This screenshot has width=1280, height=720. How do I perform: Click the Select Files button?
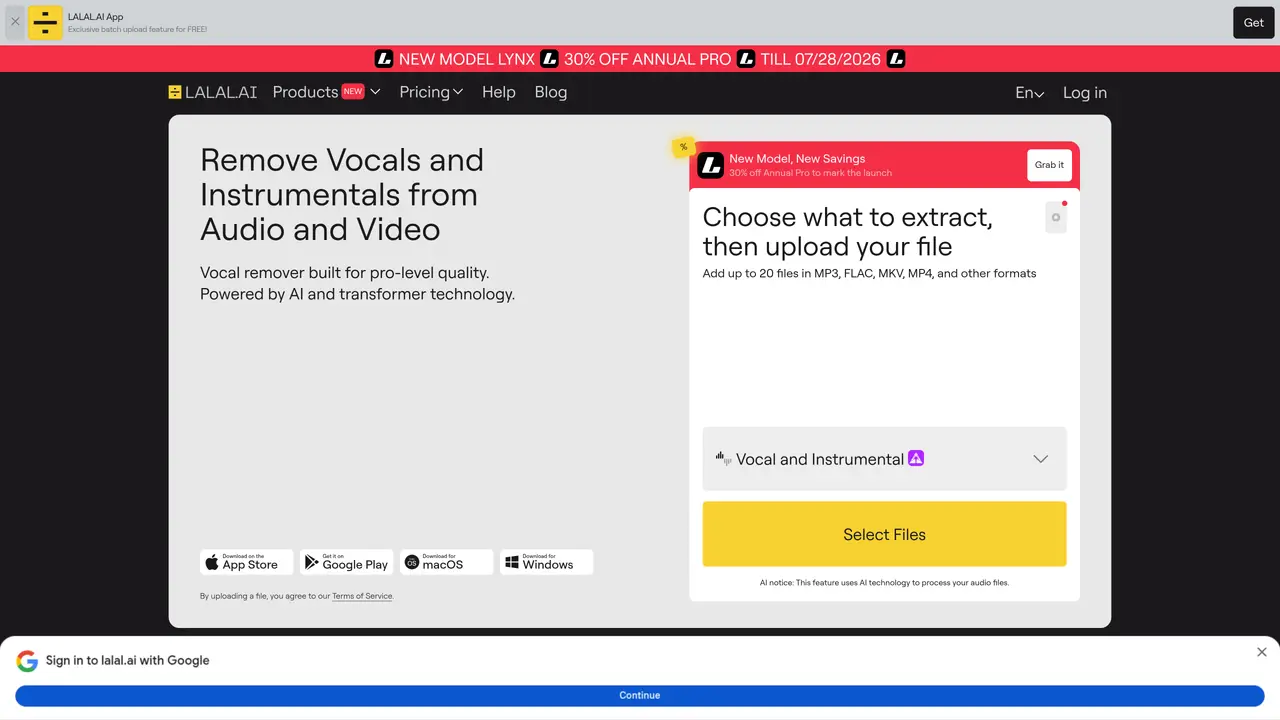pos(885,534)
